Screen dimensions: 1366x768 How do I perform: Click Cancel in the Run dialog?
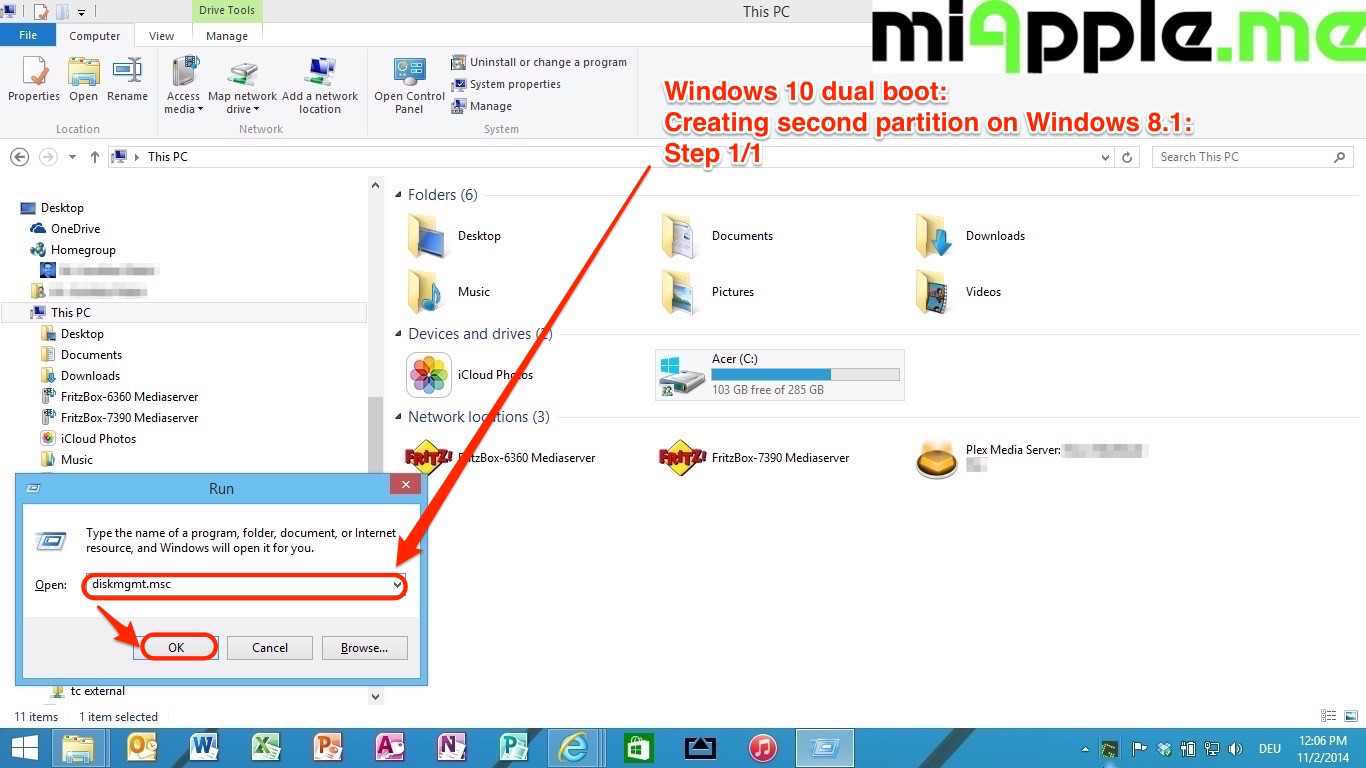pos(270,648)
